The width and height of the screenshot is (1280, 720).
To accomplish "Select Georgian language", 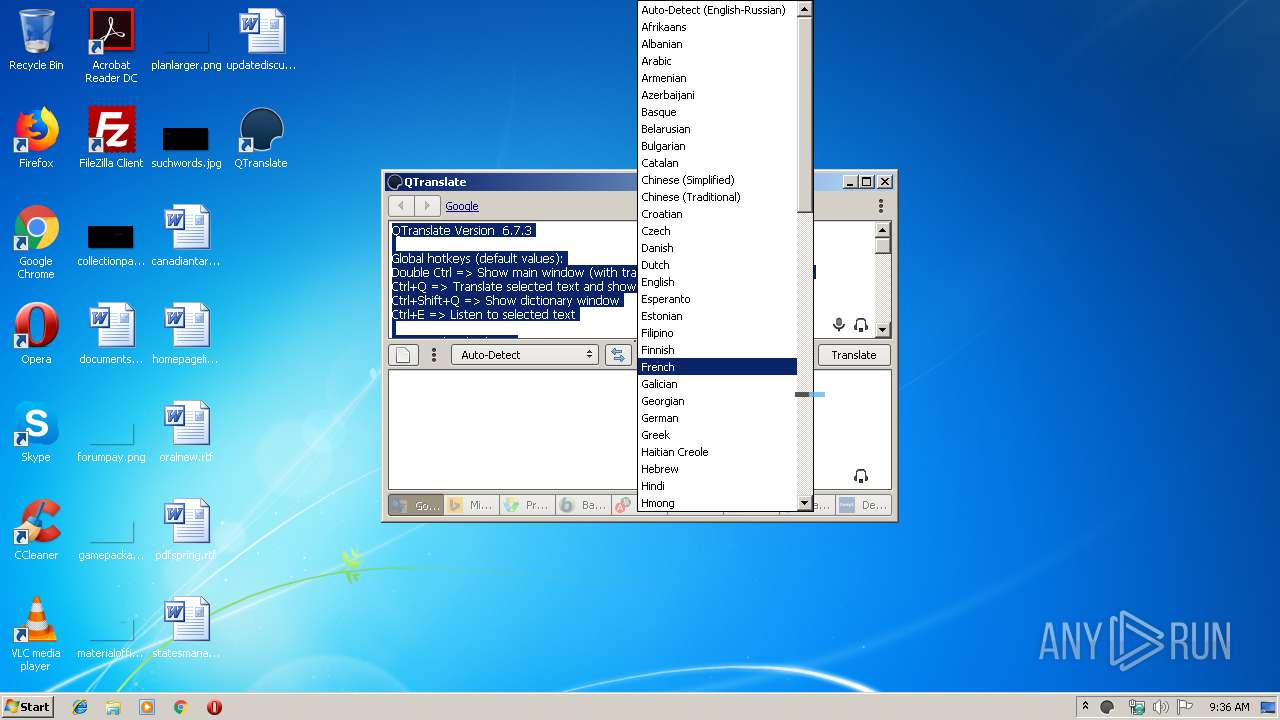I will click(717, 401).
